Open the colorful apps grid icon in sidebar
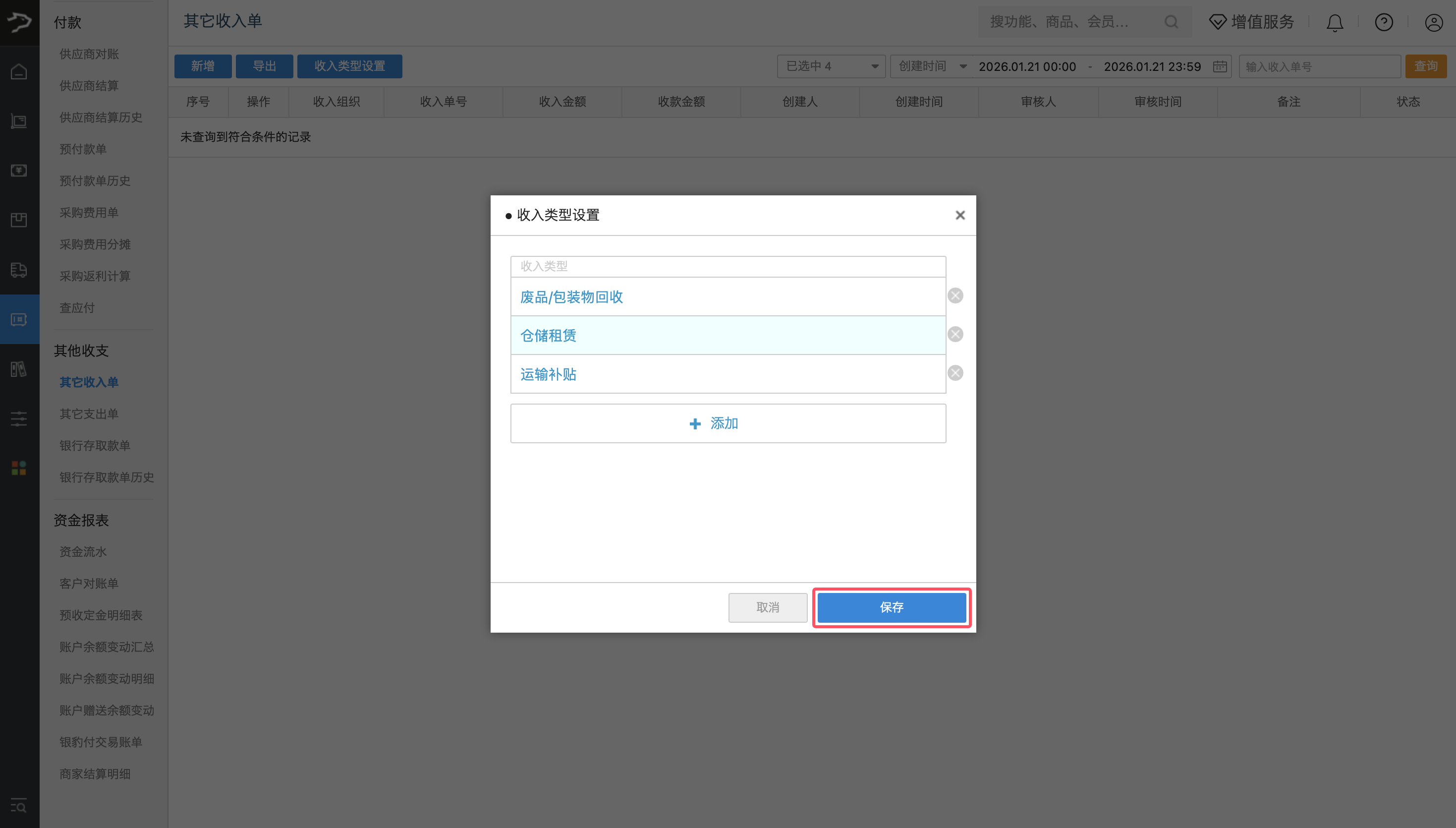 pyautogui.click(x=19, y=468)
